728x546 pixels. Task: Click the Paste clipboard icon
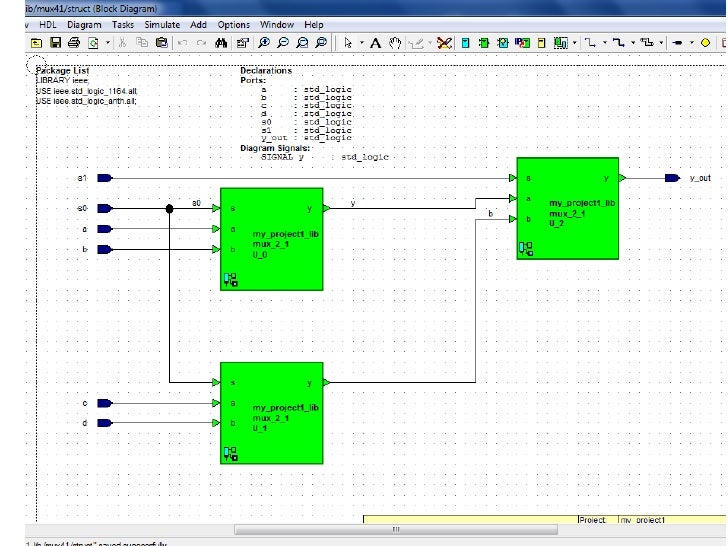coord(161,43)
